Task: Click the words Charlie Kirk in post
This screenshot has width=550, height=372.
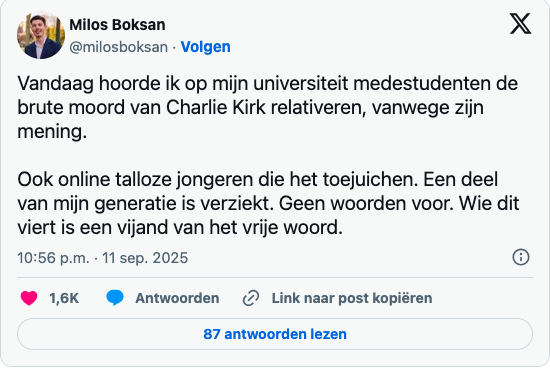Action: tap(215, 108)
